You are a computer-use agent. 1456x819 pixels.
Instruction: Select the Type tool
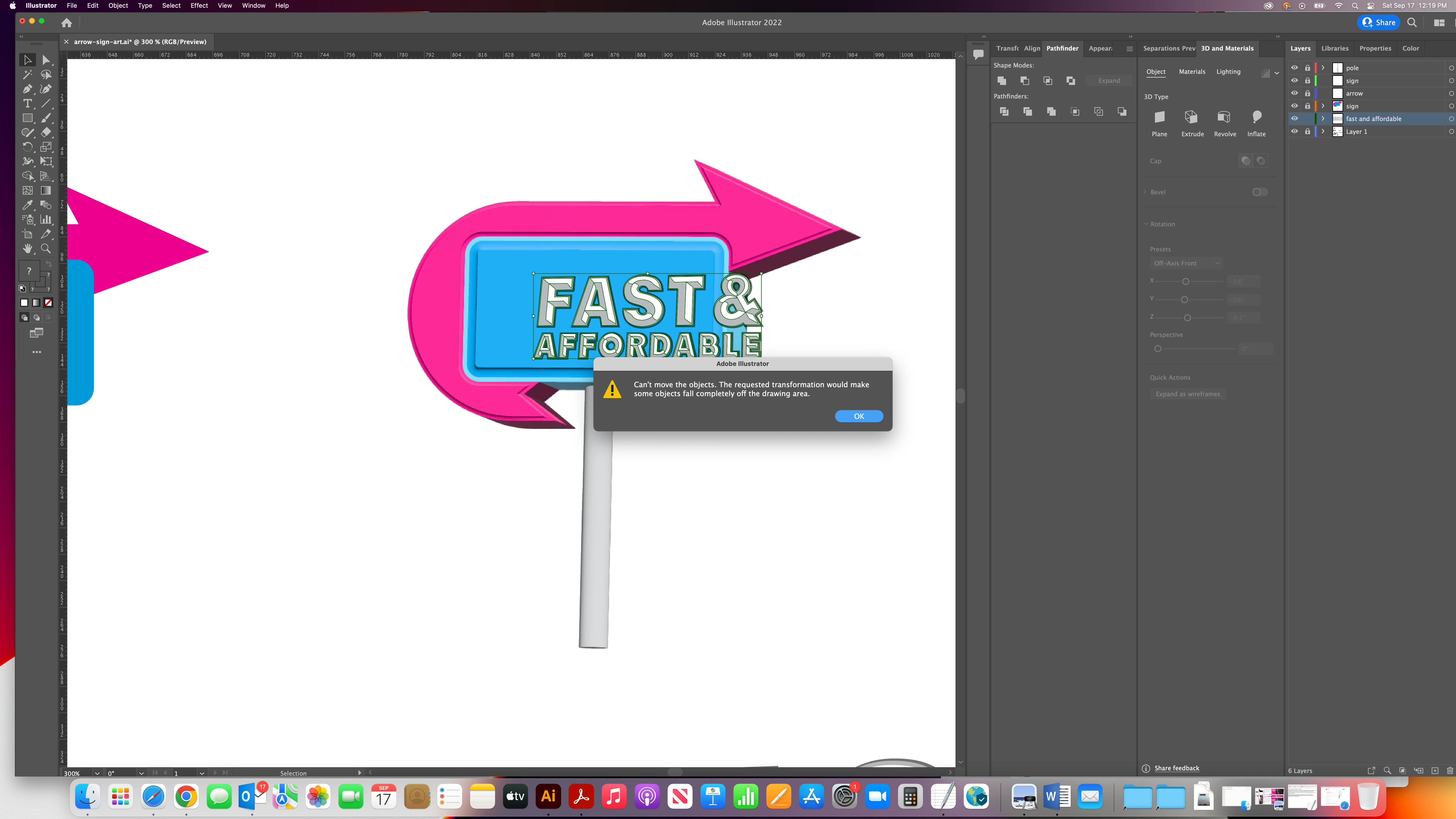(27, 103)
